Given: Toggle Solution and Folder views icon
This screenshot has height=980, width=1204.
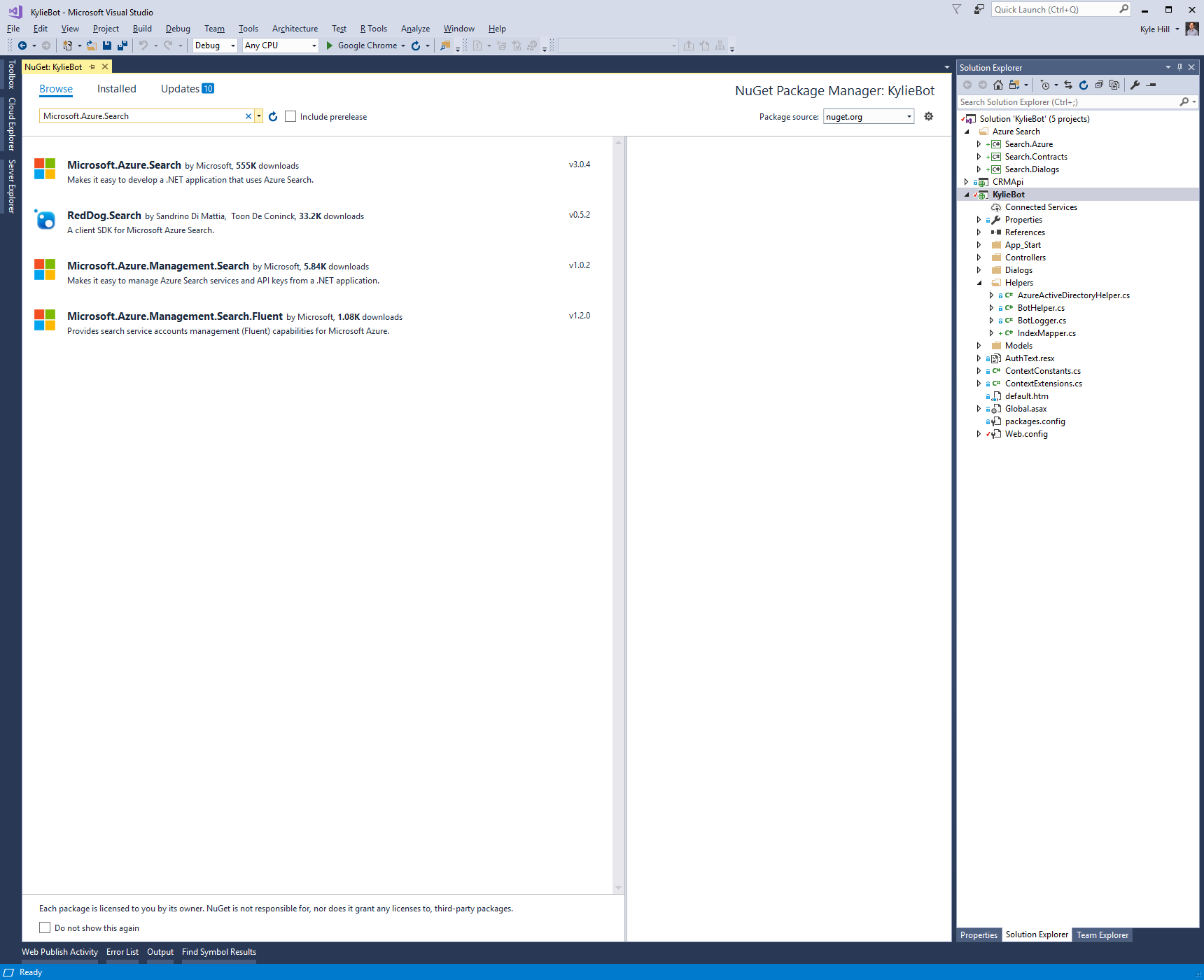Looking at the screenshot, I should point(1014,85).
